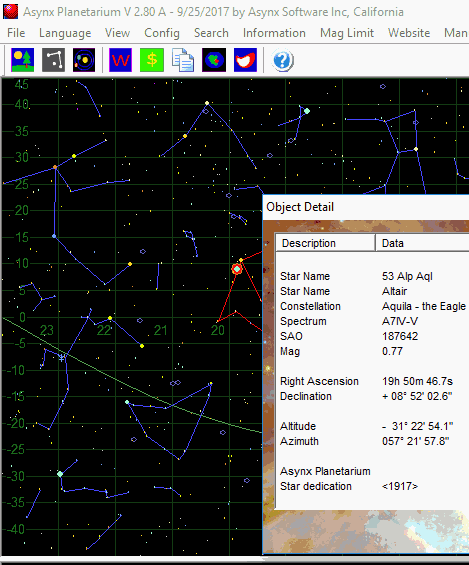Click 'Aquila - the Eagle' constellation value
Image resolution: width=469 pixels, height=565 pixels.
(424, 306)
